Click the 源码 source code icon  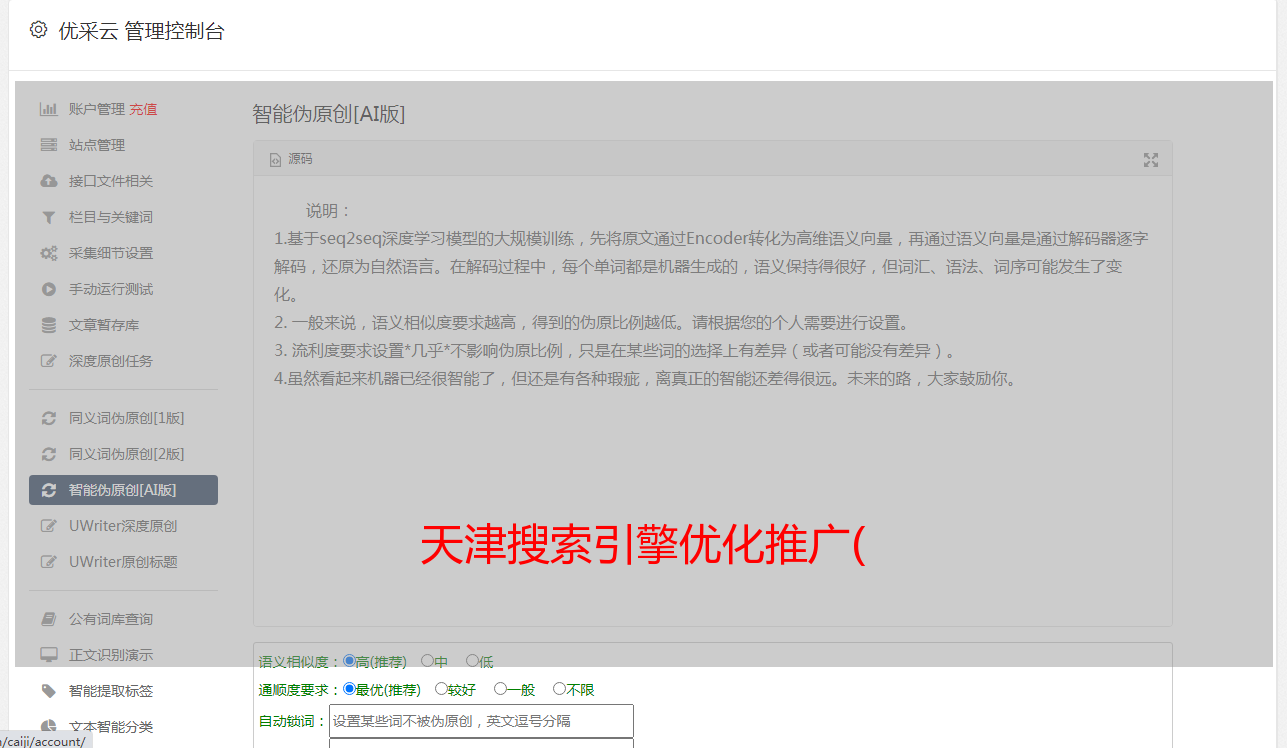point(275,160)
